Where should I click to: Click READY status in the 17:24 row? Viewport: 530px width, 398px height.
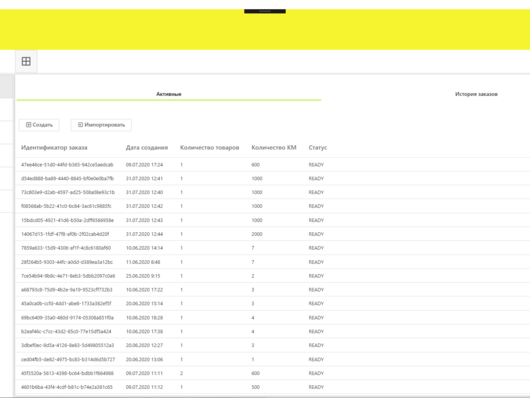click(x=316, y=165)
